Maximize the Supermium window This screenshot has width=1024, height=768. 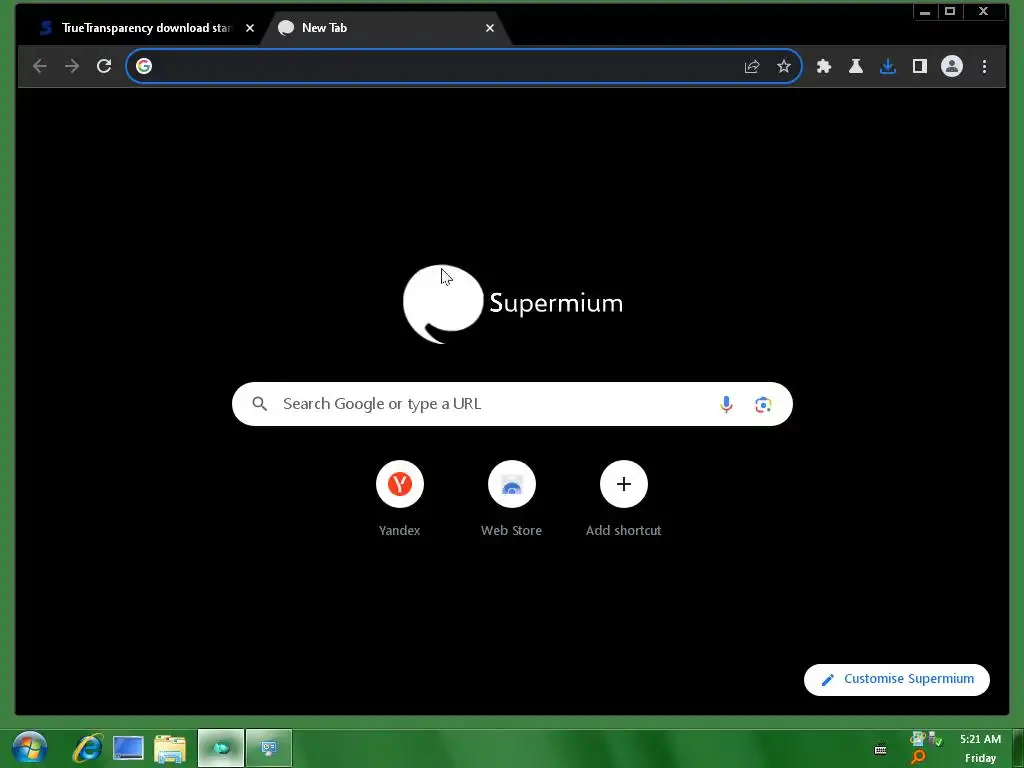point(950,12)
